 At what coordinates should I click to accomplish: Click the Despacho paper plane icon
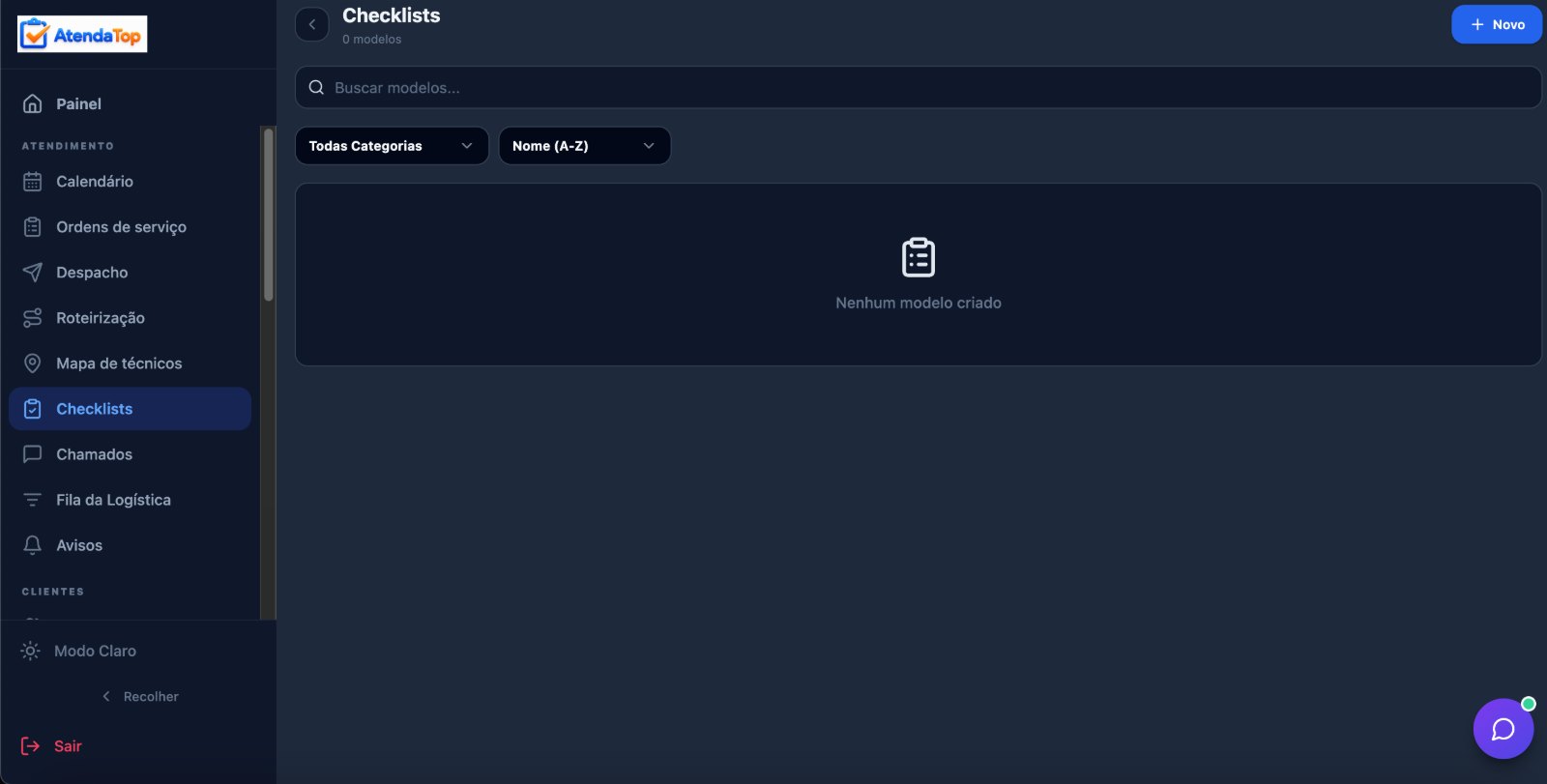tap(33, 272)
